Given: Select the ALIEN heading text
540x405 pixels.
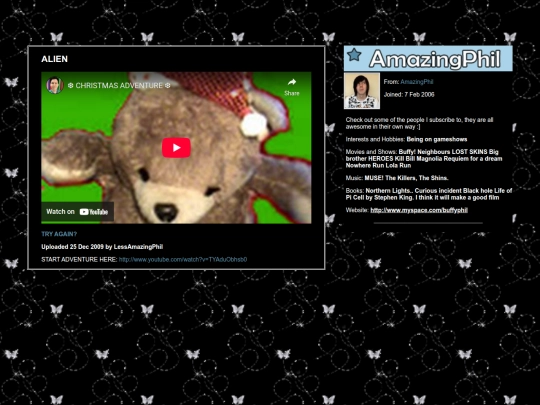Looking at the screenshot, I should point(54,59).
